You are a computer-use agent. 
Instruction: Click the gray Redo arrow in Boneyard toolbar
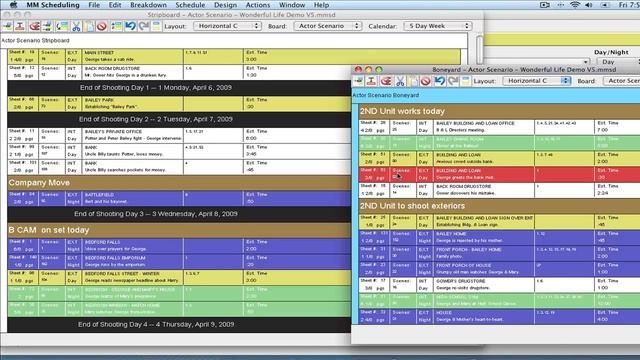click(x=453, y=81)
